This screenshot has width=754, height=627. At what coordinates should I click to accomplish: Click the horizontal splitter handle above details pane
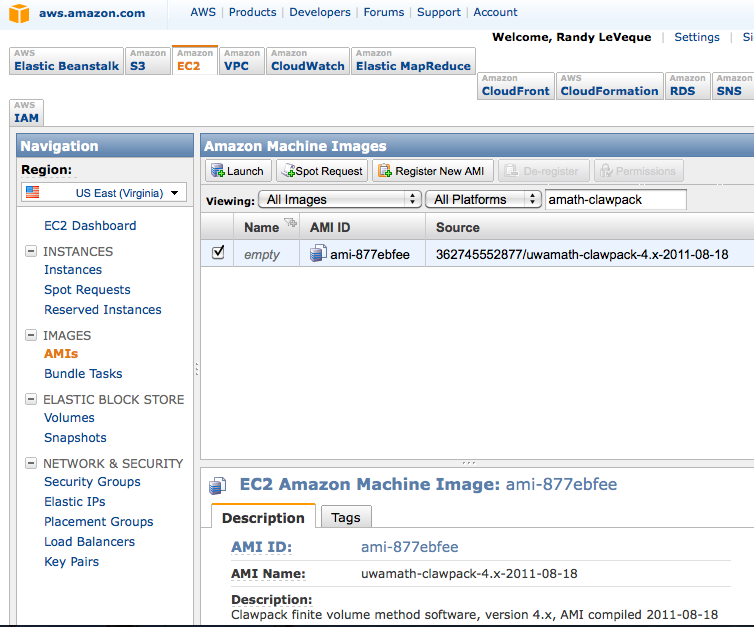(x=468, y=463)
